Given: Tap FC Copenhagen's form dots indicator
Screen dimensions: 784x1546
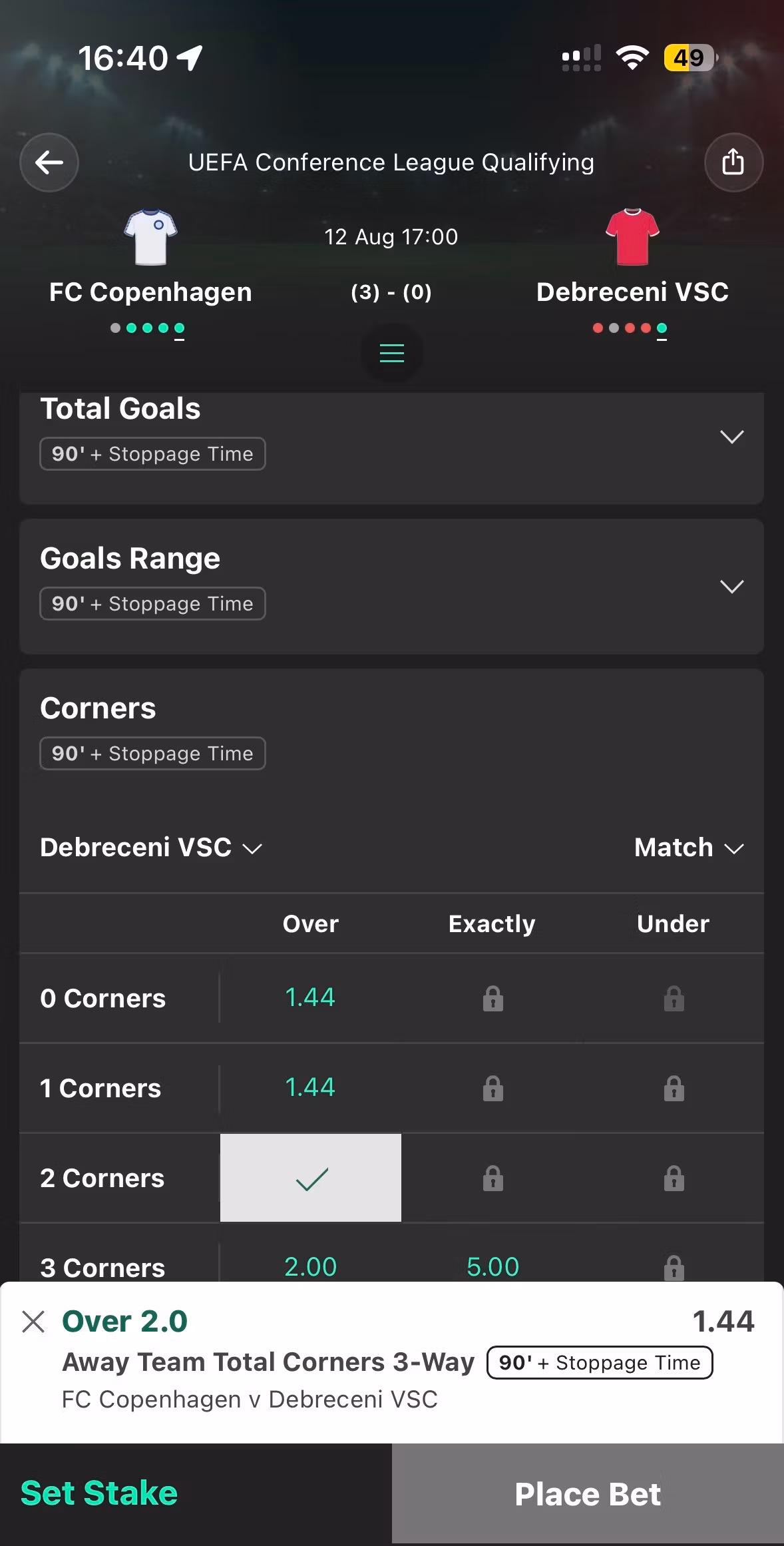Looking at the screenshot, I should 148,328.
